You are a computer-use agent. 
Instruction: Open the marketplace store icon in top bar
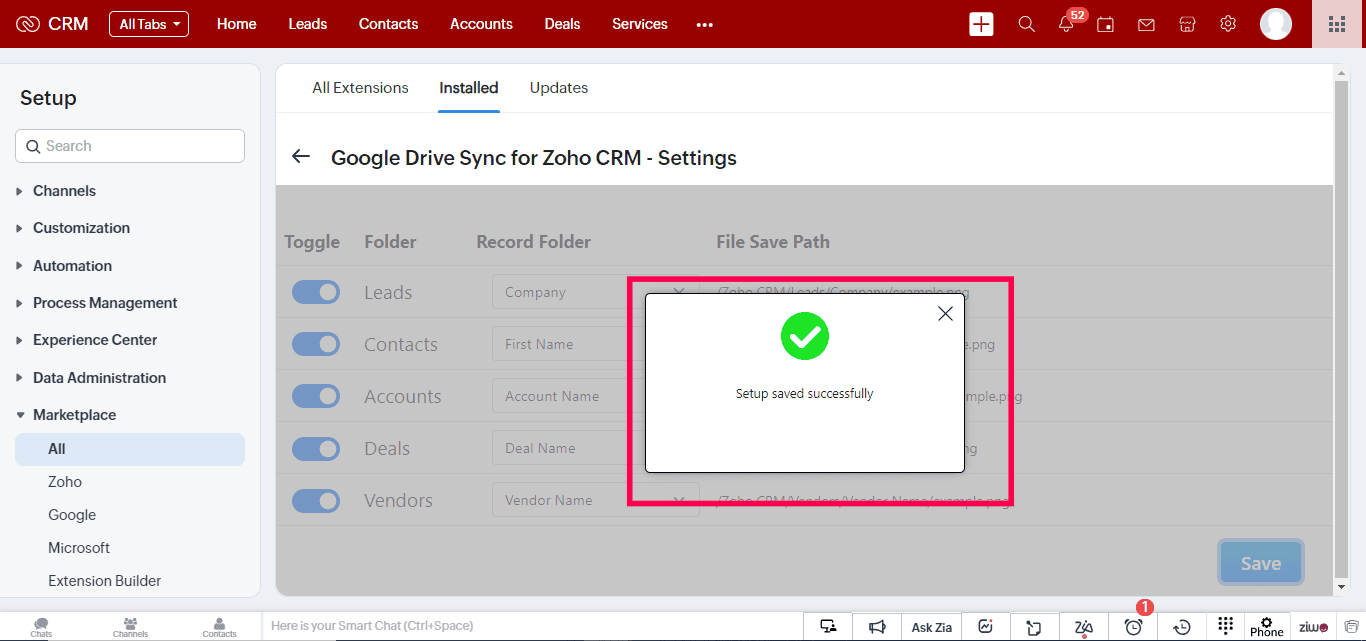tap(1187, 24)
